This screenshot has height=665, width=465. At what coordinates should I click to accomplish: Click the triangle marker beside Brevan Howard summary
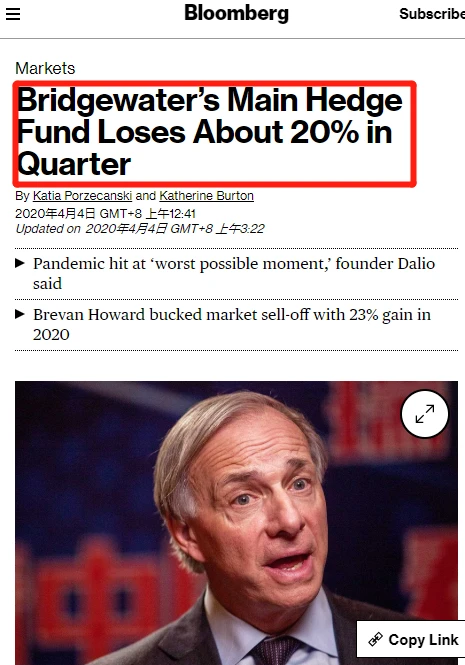click(20, 314)
